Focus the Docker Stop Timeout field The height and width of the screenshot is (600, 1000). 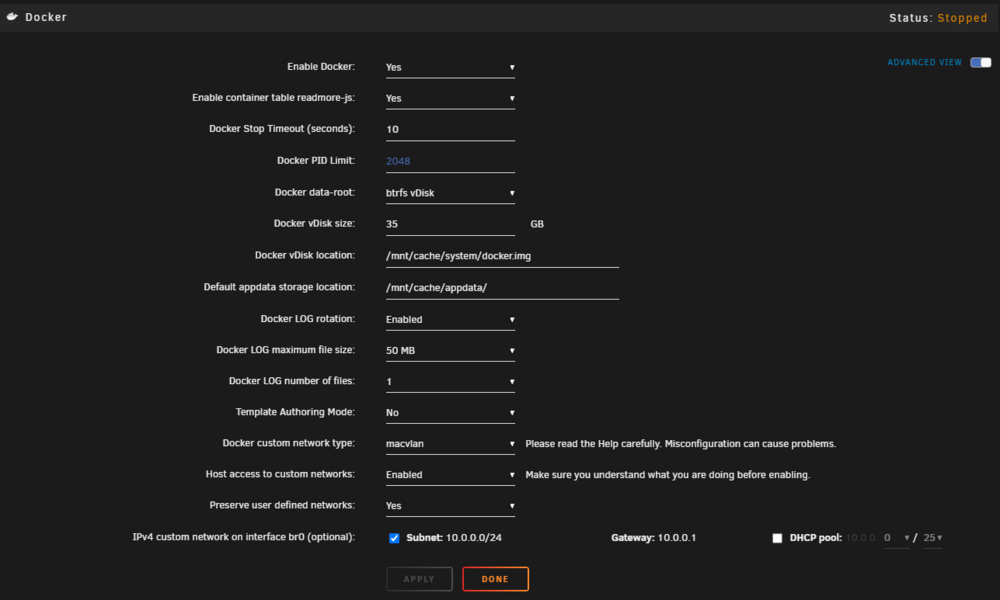pyautogui.click(x=450, y=129)
